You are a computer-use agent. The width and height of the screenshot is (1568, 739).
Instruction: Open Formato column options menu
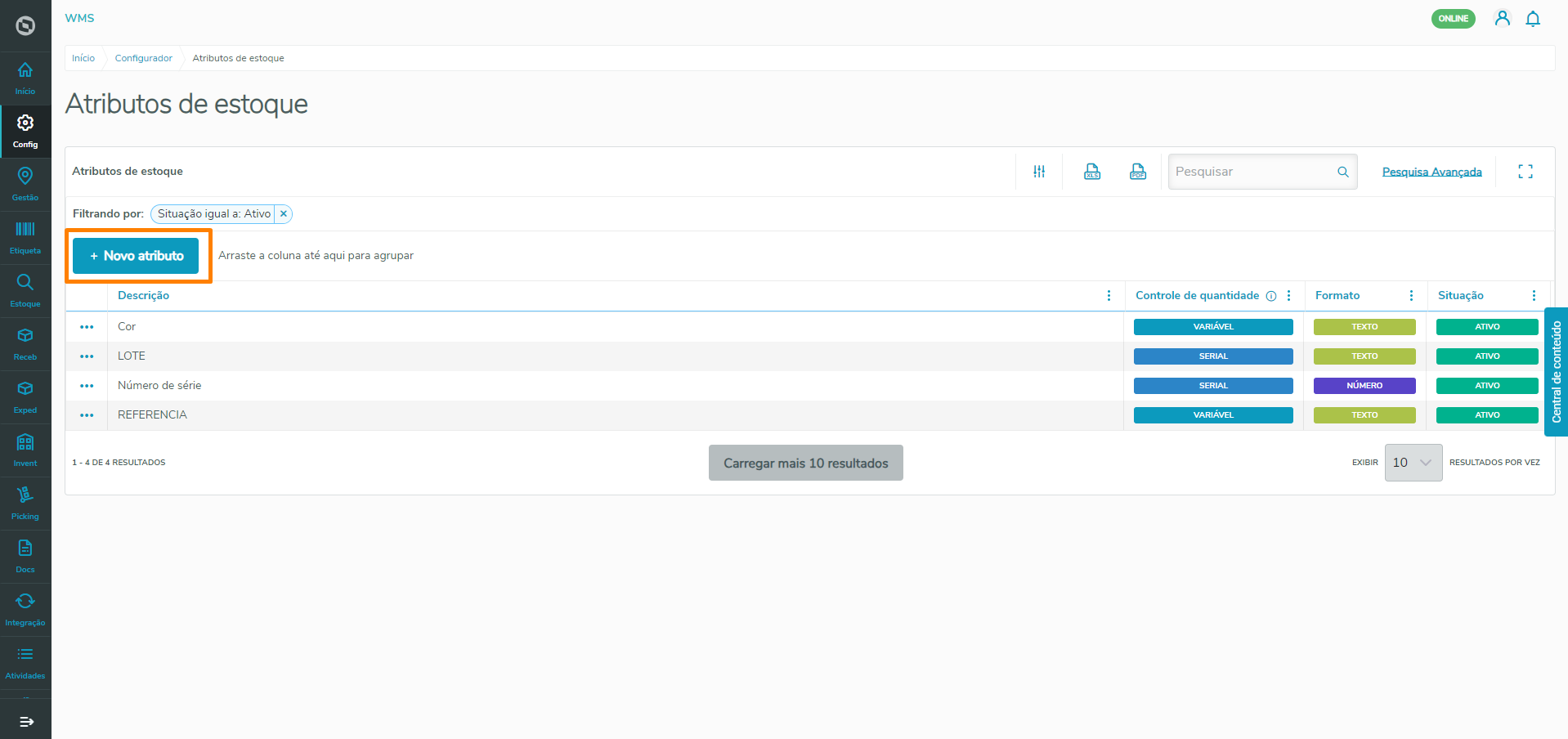pyautogui.click(x=1411, y=296)
